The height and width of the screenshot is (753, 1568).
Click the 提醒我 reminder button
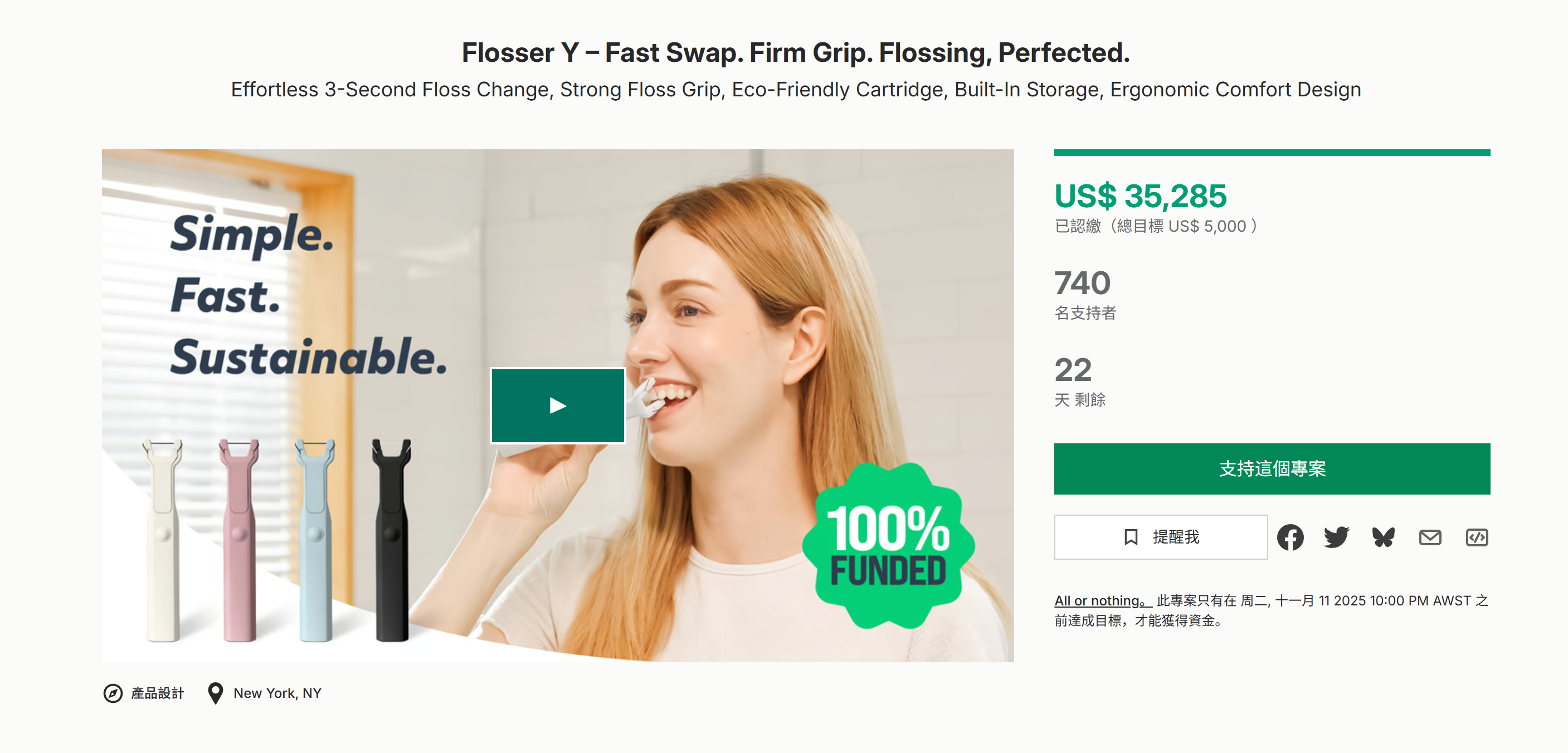point(1161,537)
